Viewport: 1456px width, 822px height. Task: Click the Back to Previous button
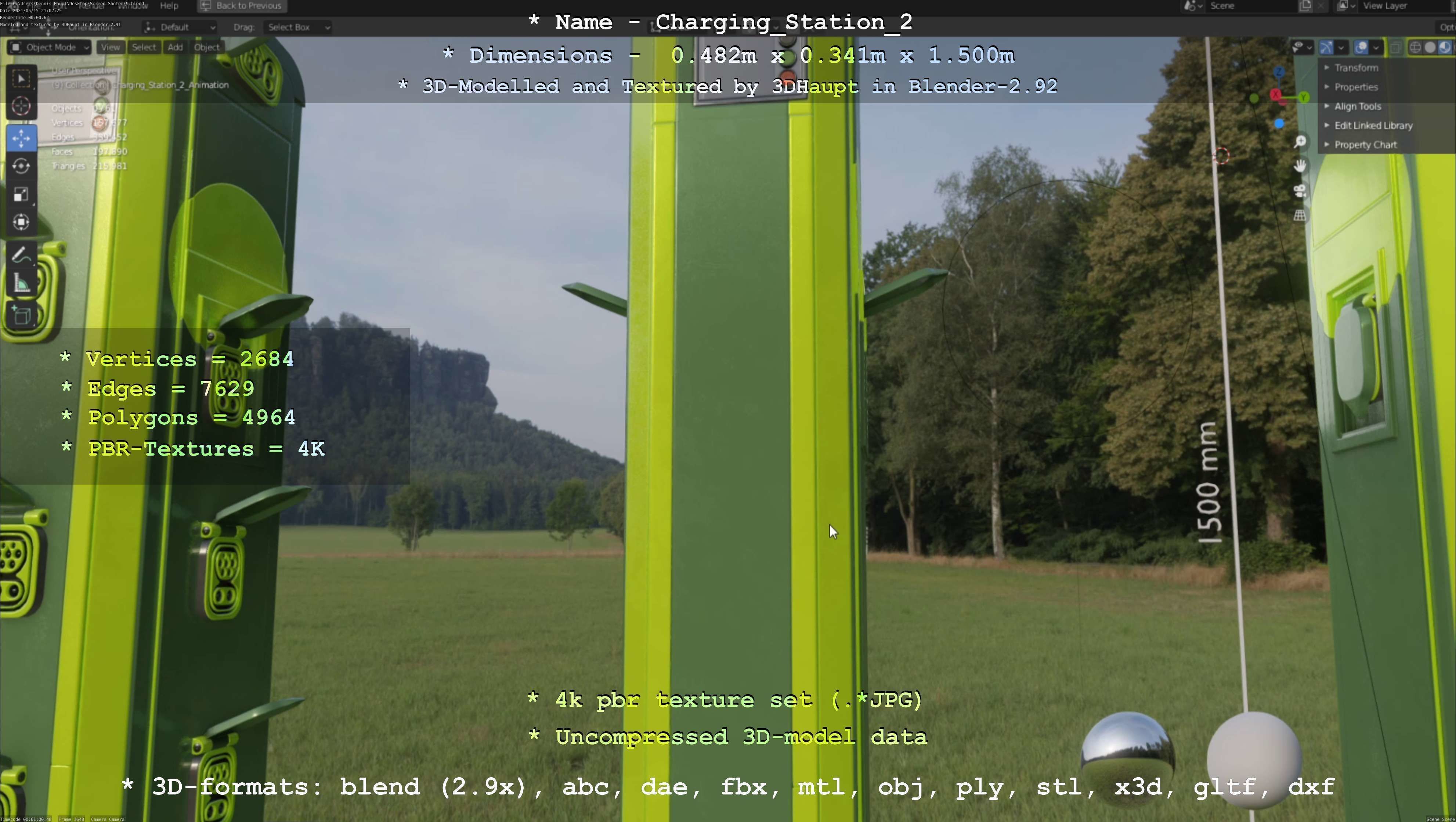pyautogui.click(x=242, y=6)
